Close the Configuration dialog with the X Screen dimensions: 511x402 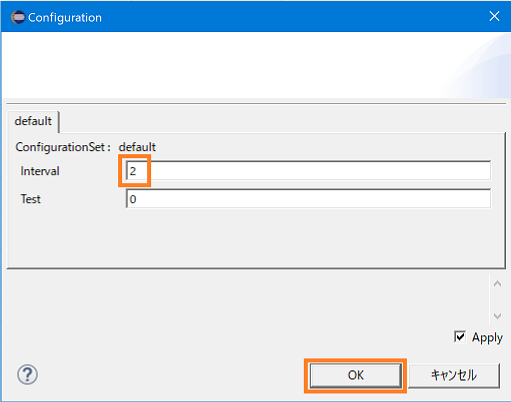click(x=494, y=16)
